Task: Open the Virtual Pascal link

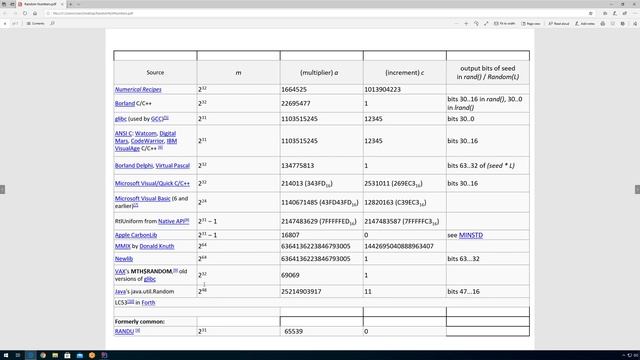Action: (x=173, y=166)
